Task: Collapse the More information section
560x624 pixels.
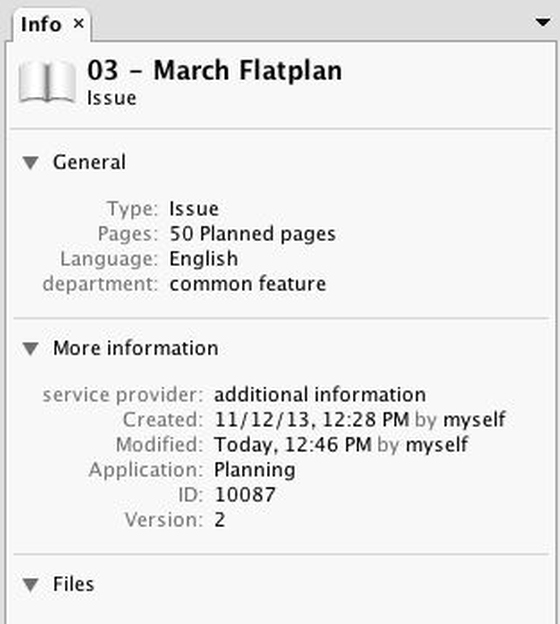Action: (31, 348)
